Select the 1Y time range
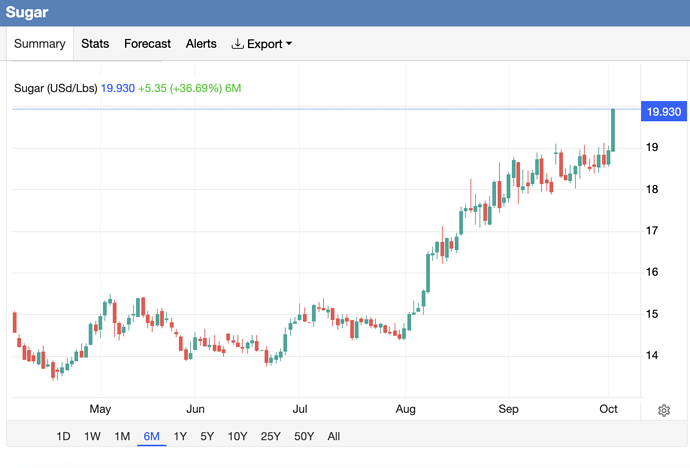Image resolution: width=690 pixels, height=468 pixels. coord(180,436)
